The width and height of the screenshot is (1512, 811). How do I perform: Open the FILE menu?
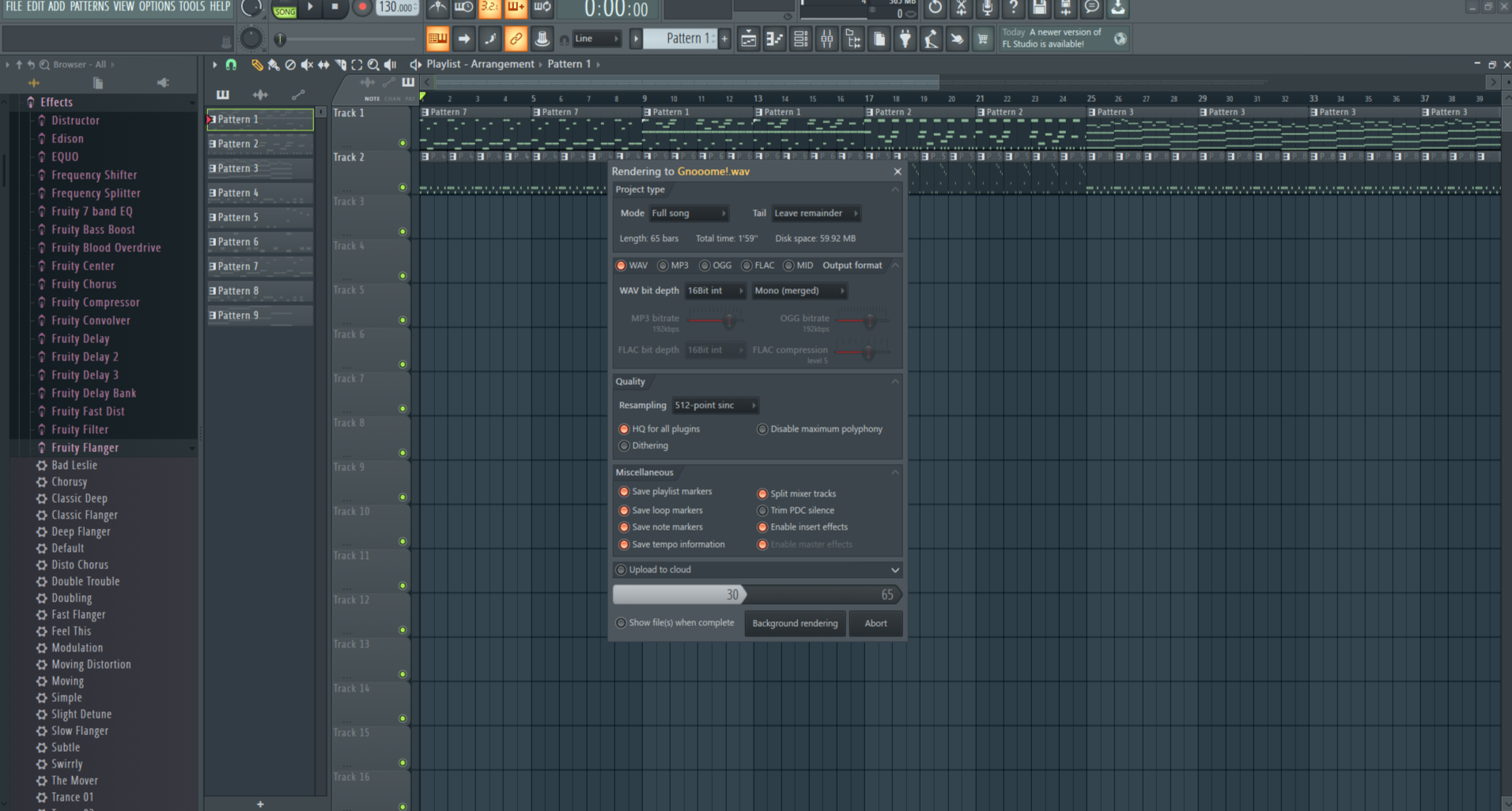point(14,6)
